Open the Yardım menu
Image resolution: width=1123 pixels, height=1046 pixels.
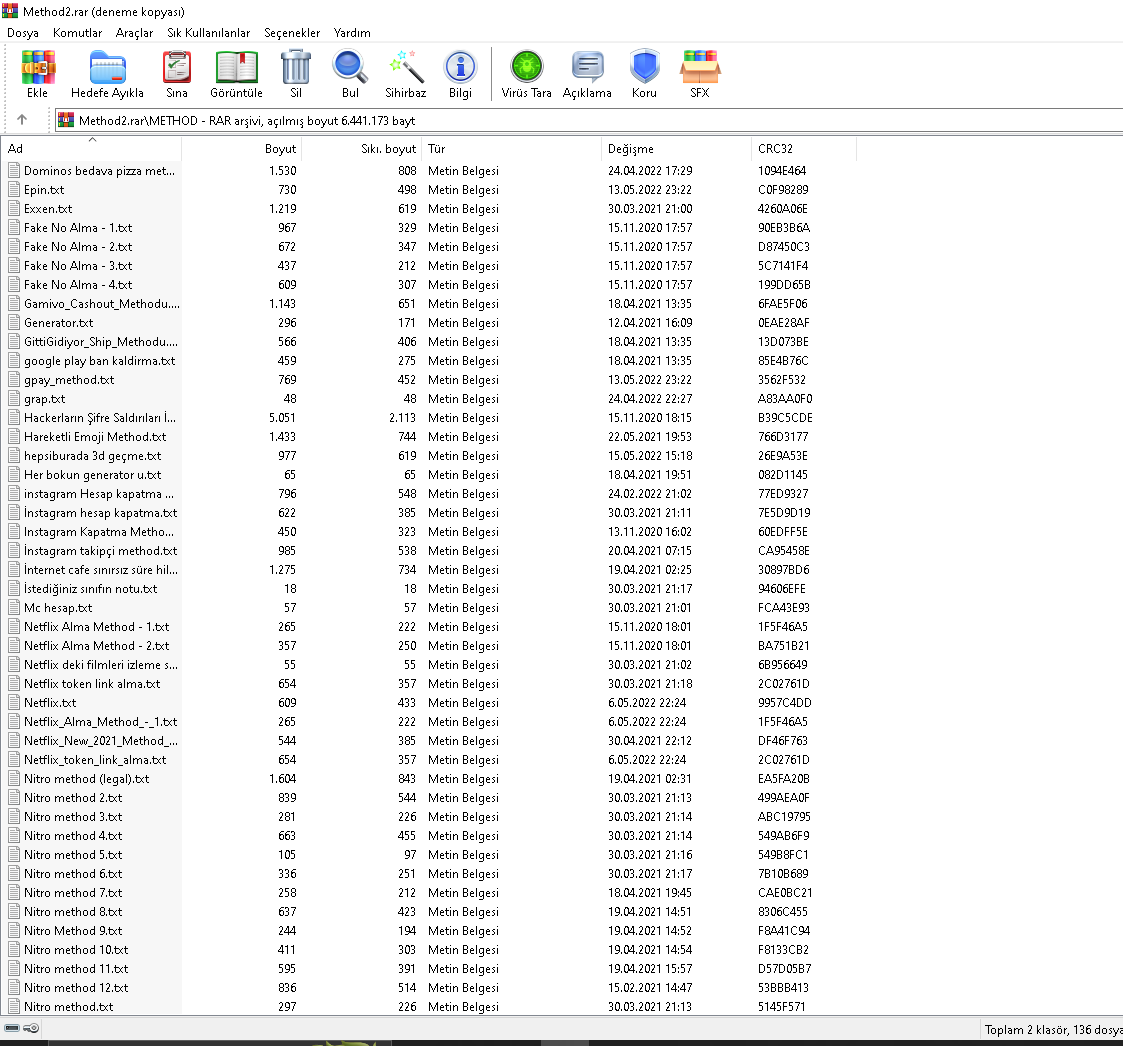coord(352,33)
